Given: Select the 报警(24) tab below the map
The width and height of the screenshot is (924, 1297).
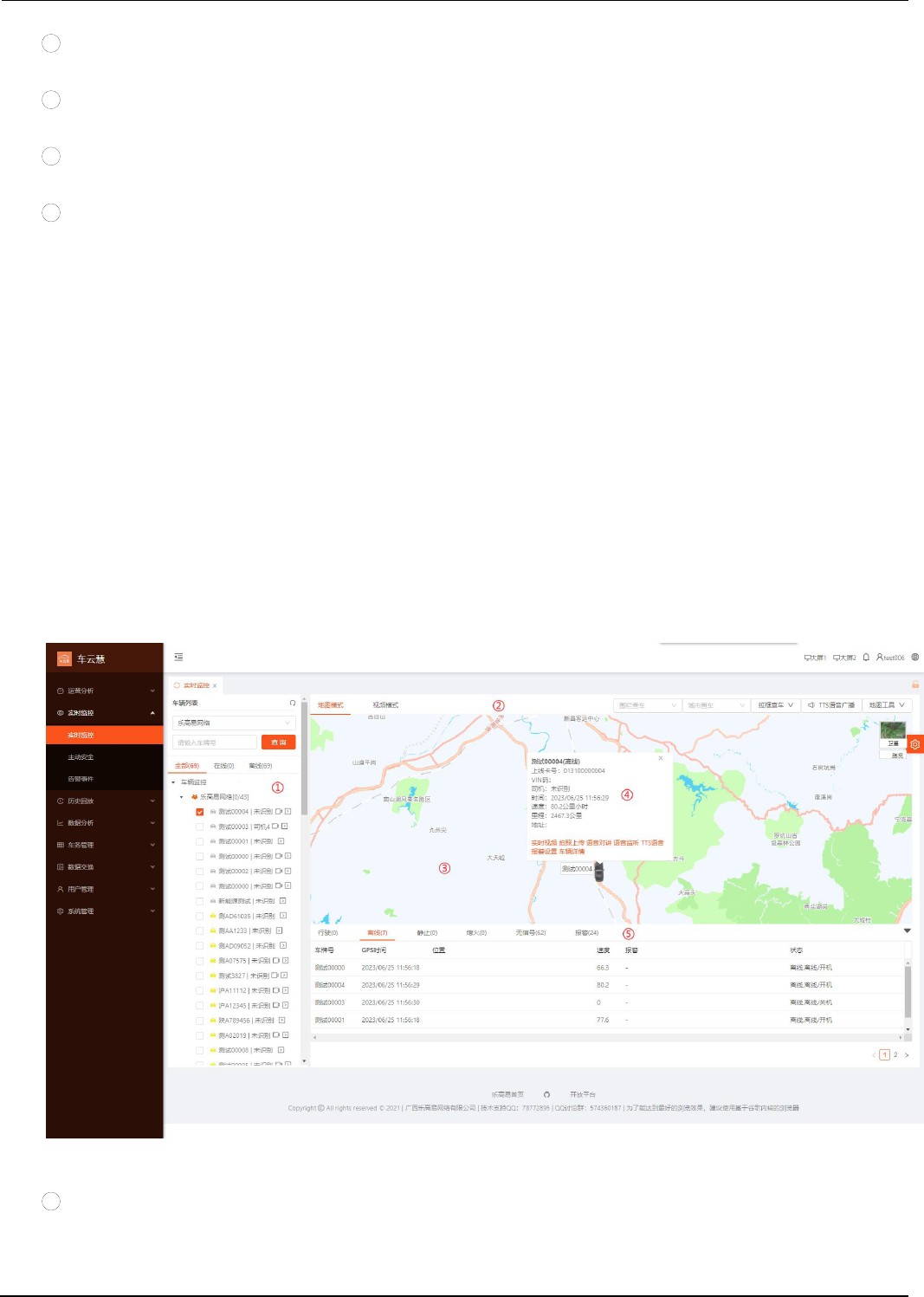Looking at the screenshot, I should 586,933.
